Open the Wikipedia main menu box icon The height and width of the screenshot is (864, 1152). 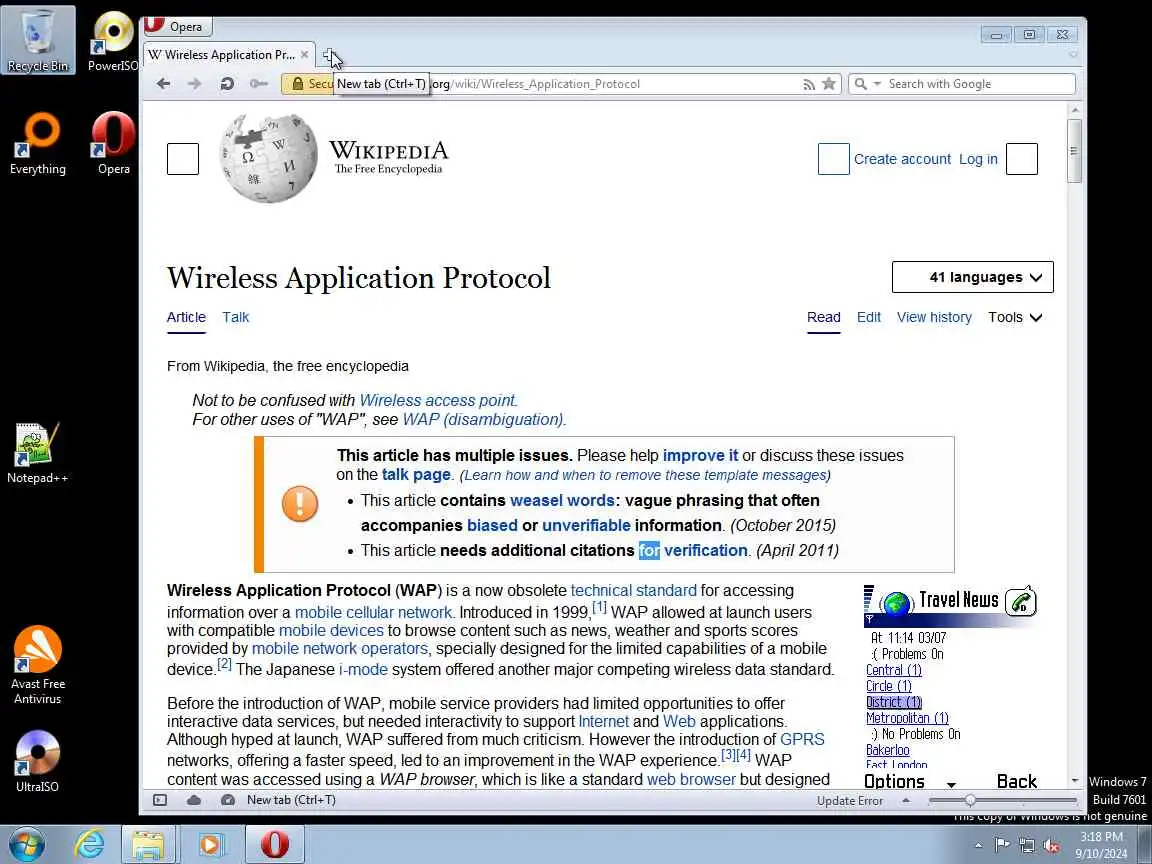(x=183, y=159)
